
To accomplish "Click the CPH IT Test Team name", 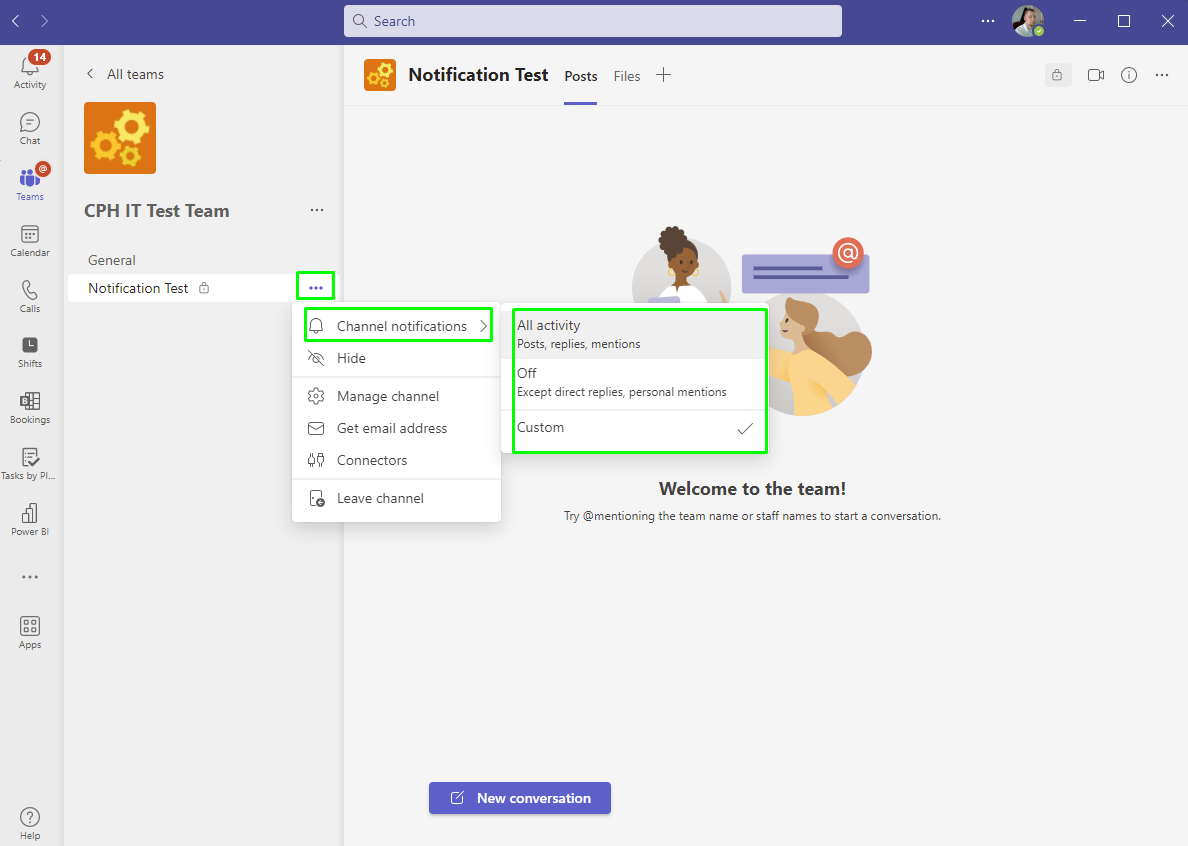I will pos(157,211).
